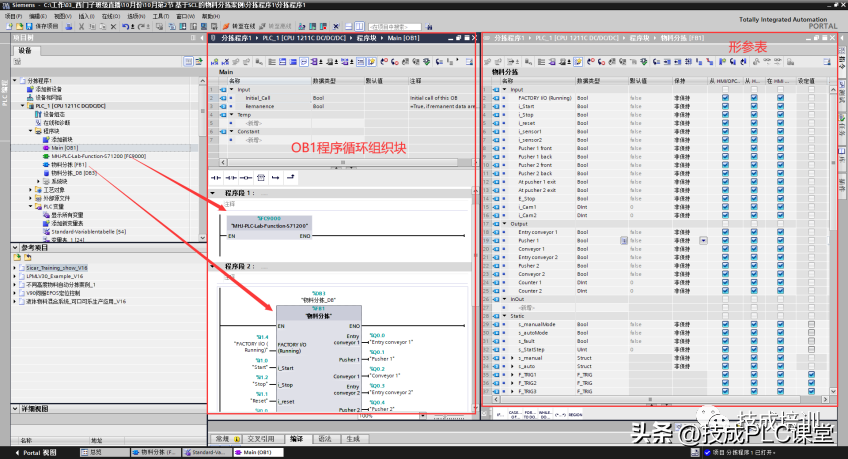Collapse the 分拣程序1 project node
This screenshot has width=848, height=459.
coord(15,81)
